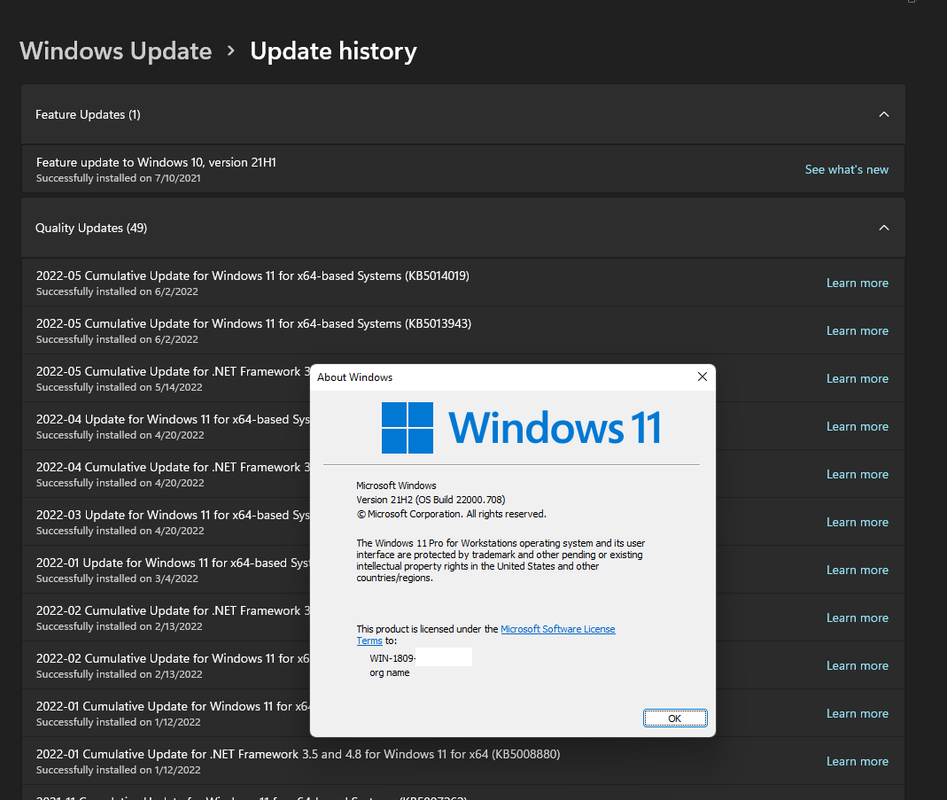The image size is (947, 800).
Task: Learn more about KB5014019 update
Action: click(x=857, y=283)
